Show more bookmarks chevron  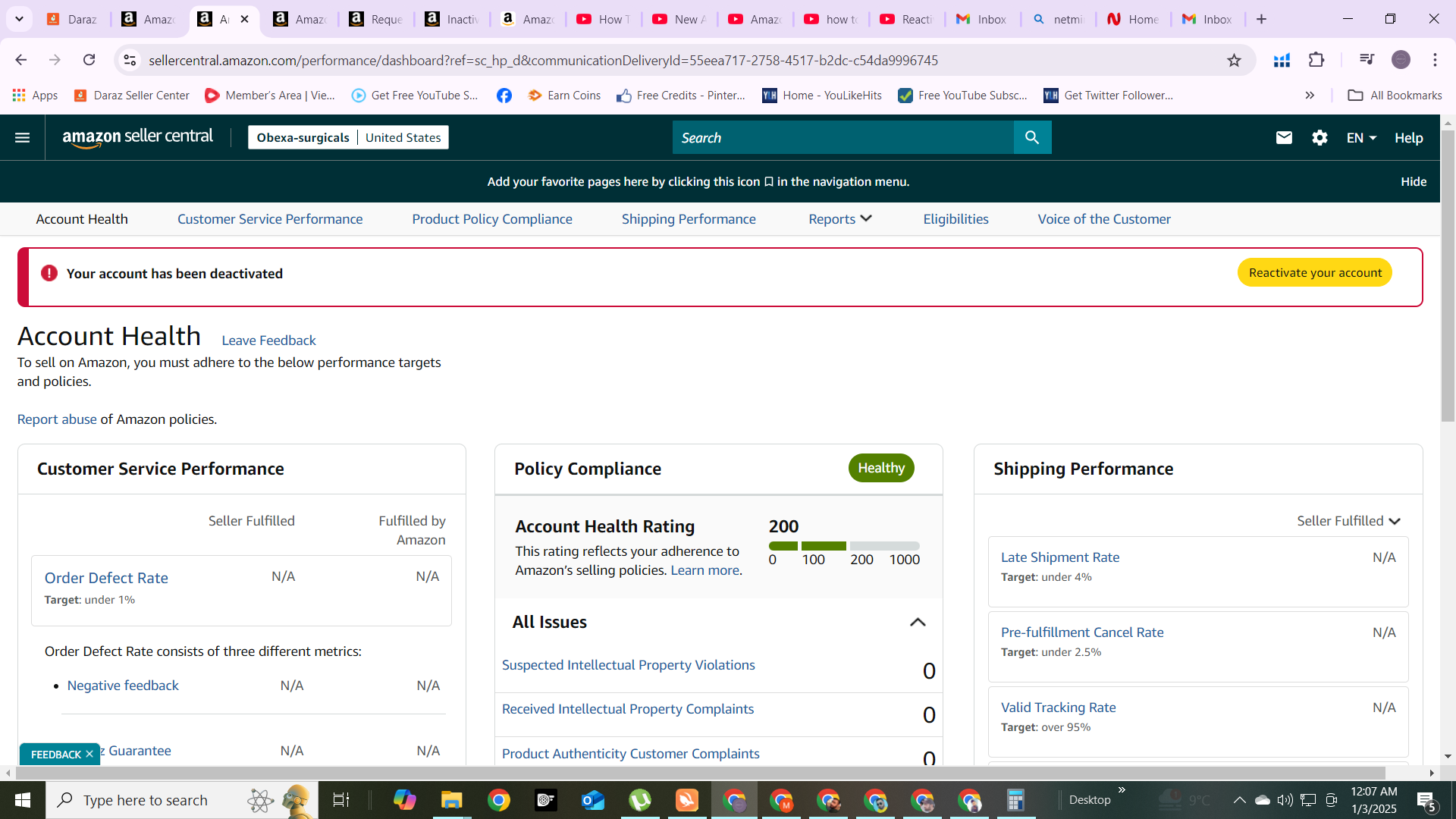pos(1310,96)
